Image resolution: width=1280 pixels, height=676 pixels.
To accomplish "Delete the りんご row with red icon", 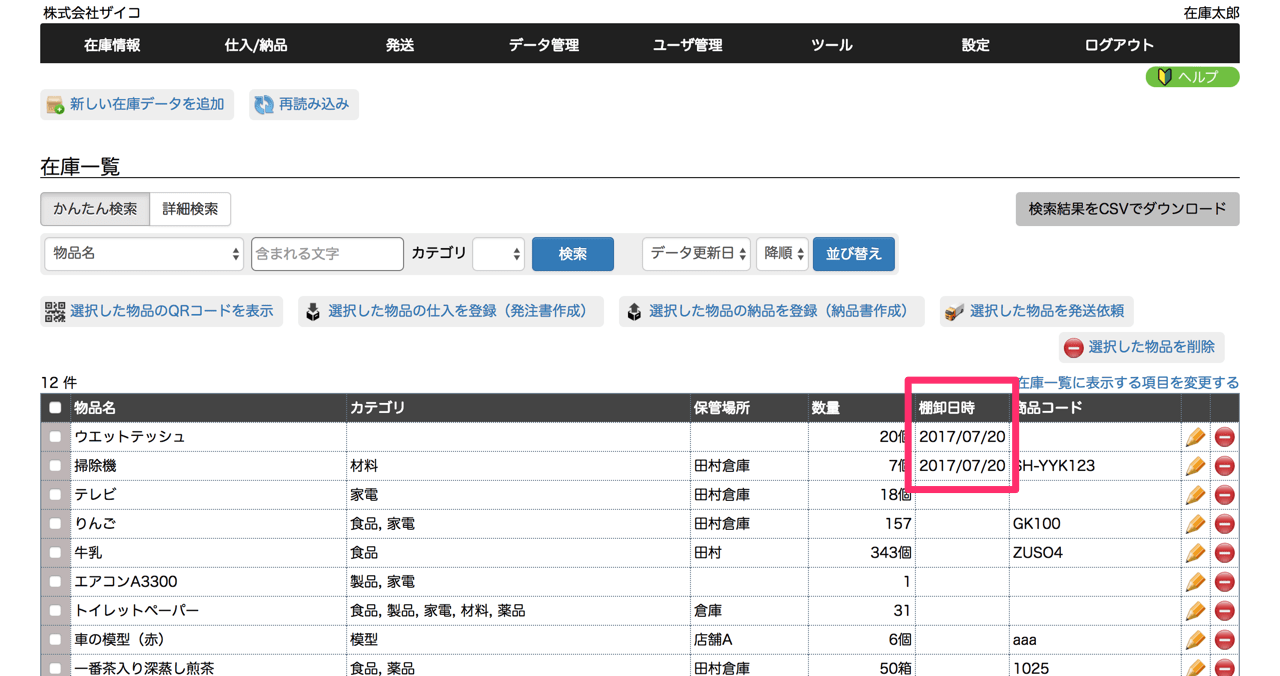I will [1224, 524].
